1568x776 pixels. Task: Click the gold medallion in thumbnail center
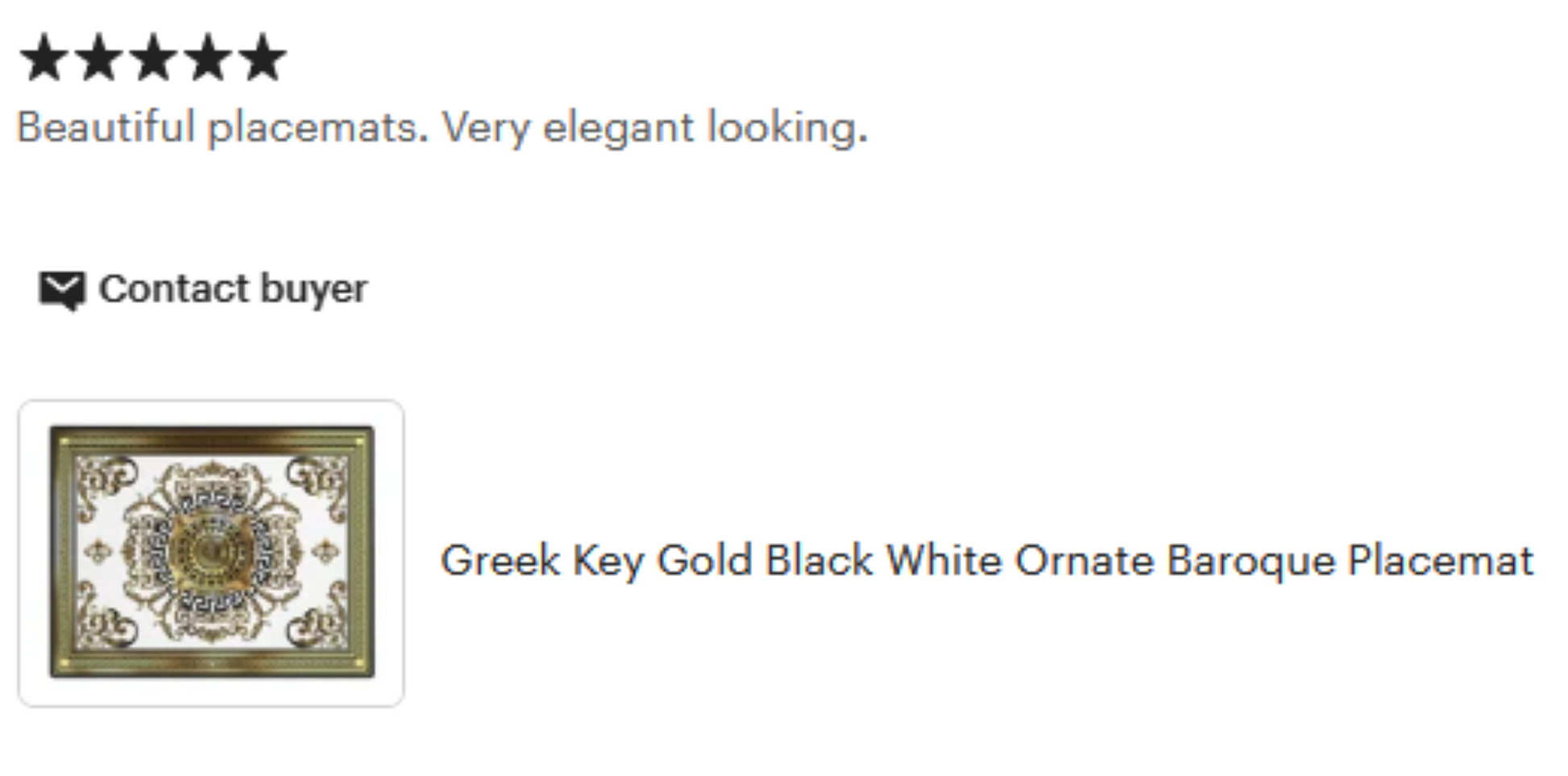click(212, 551)
